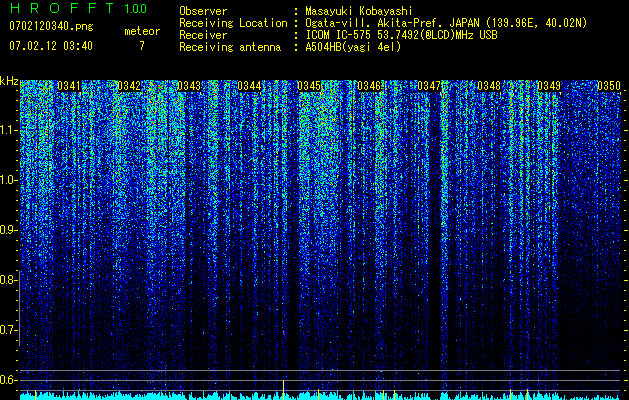Image resolution: width=629 pixels, height=400 pixels.
Task: Click the 0350 time marker
Action: (x=609, y=86)
